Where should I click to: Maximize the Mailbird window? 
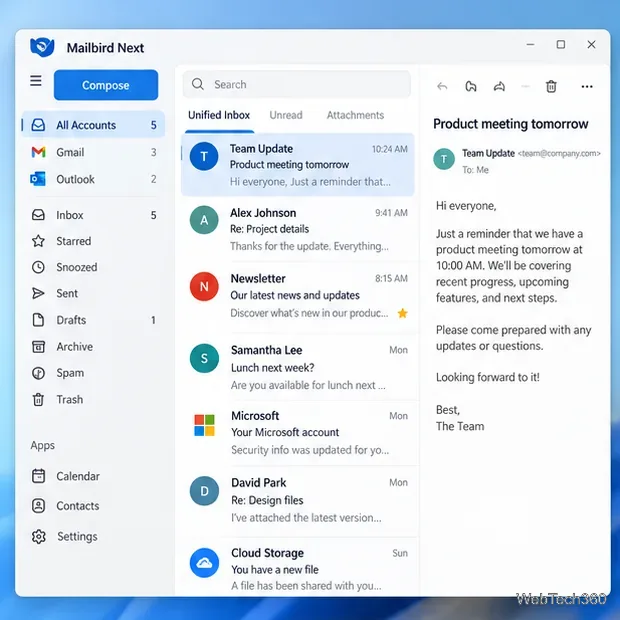(561, 44)
